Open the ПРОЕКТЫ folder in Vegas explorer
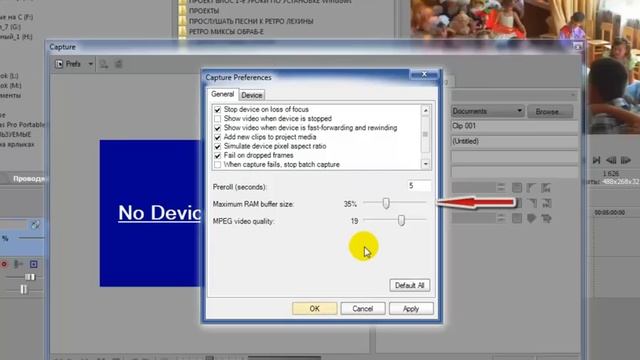Image resolution: width=640 pixels, height=360 pixels. pyautogui.click(x=204, y=11)
